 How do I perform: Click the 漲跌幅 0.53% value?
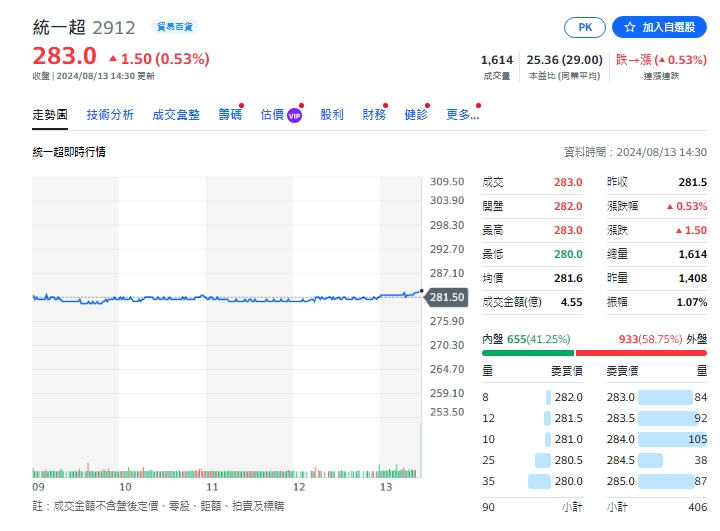click(x=687, y=206)
